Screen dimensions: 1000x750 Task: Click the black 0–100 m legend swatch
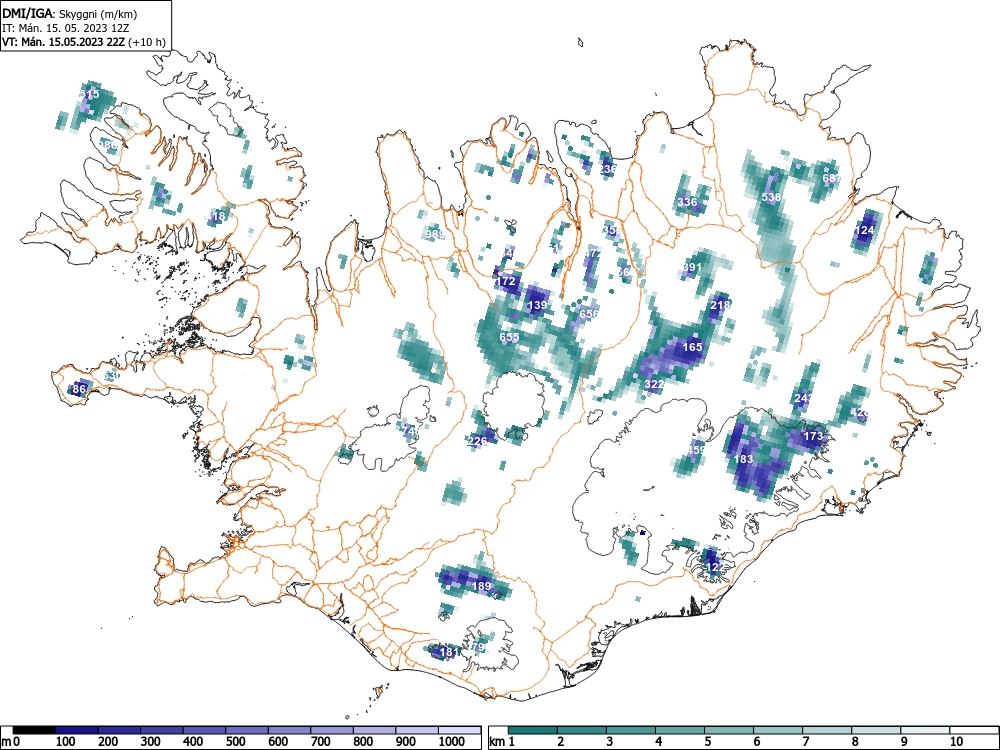pyautogui.click(x=34, y=730)
